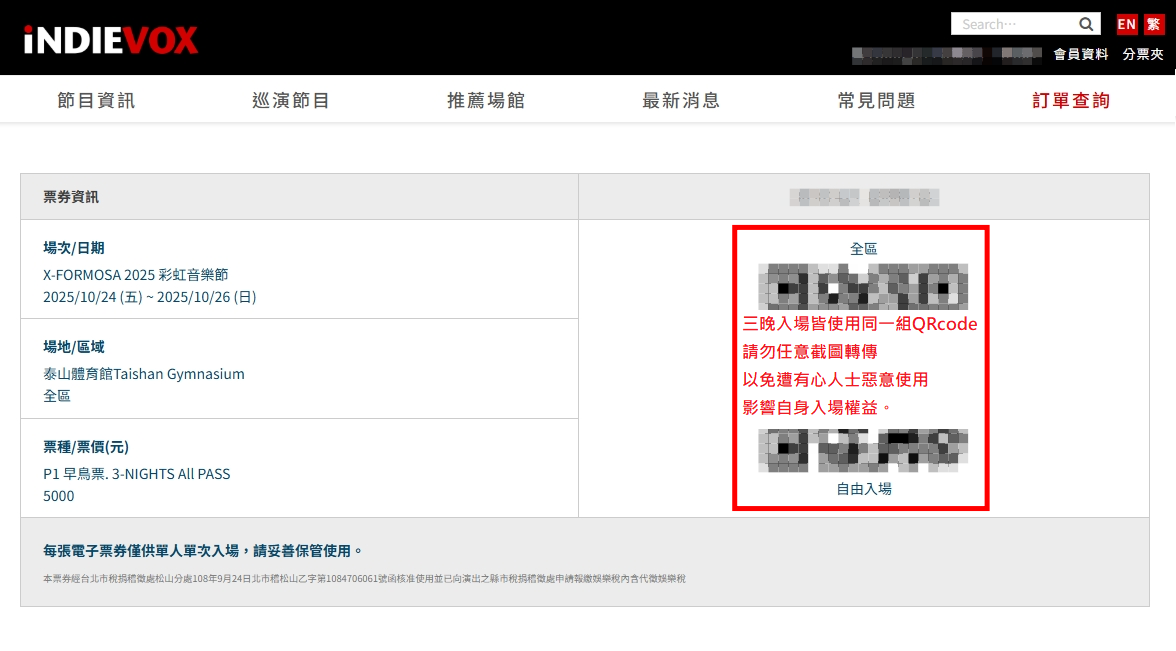Click event name X-FORMOSA 2025 彩虹音樂節
The height and width of the screenshot is (651, 1176).
(136, 274)
